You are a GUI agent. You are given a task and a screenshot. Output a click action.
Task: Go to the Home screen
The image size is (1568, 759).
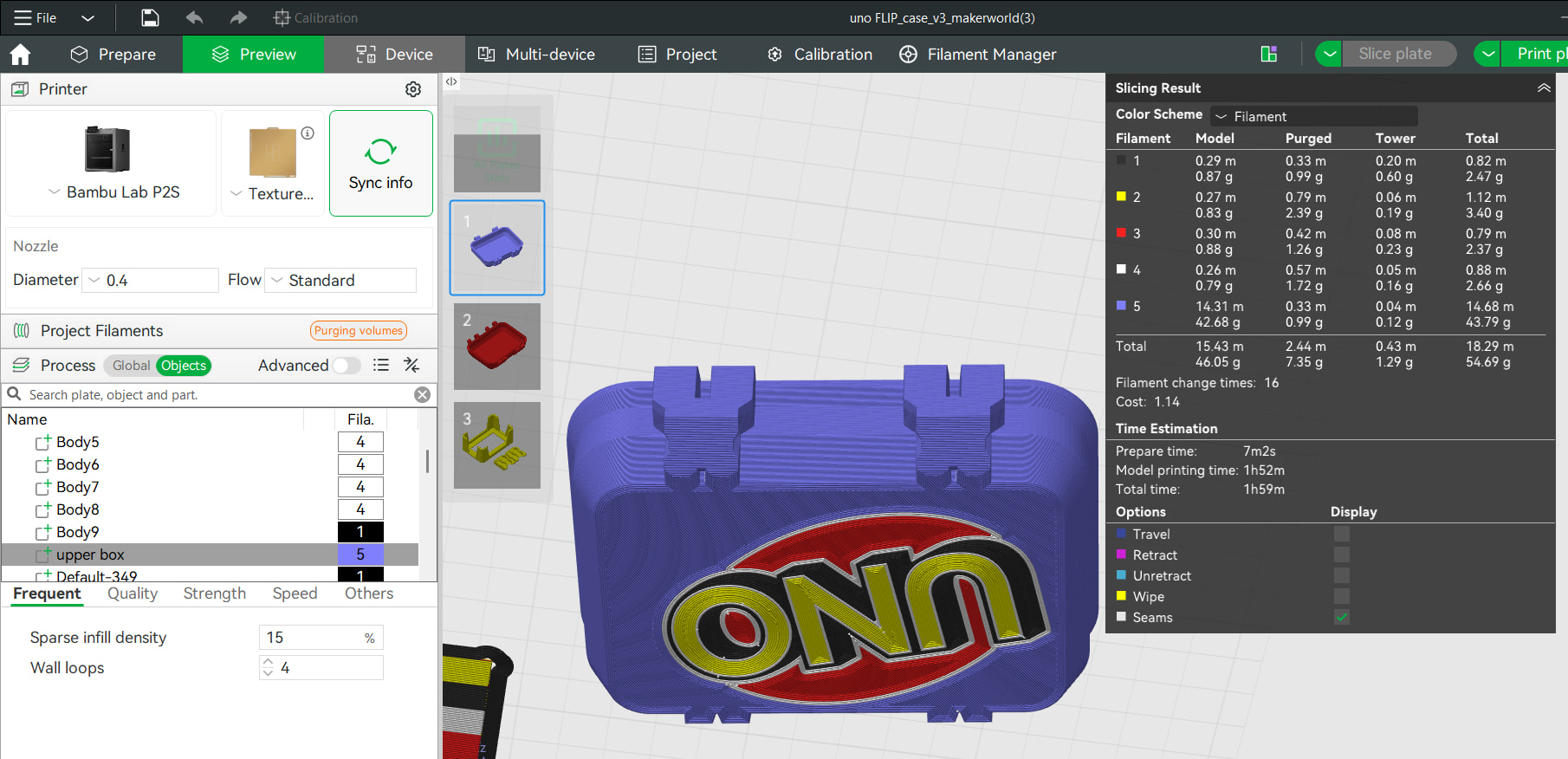[x=20, y=55]
